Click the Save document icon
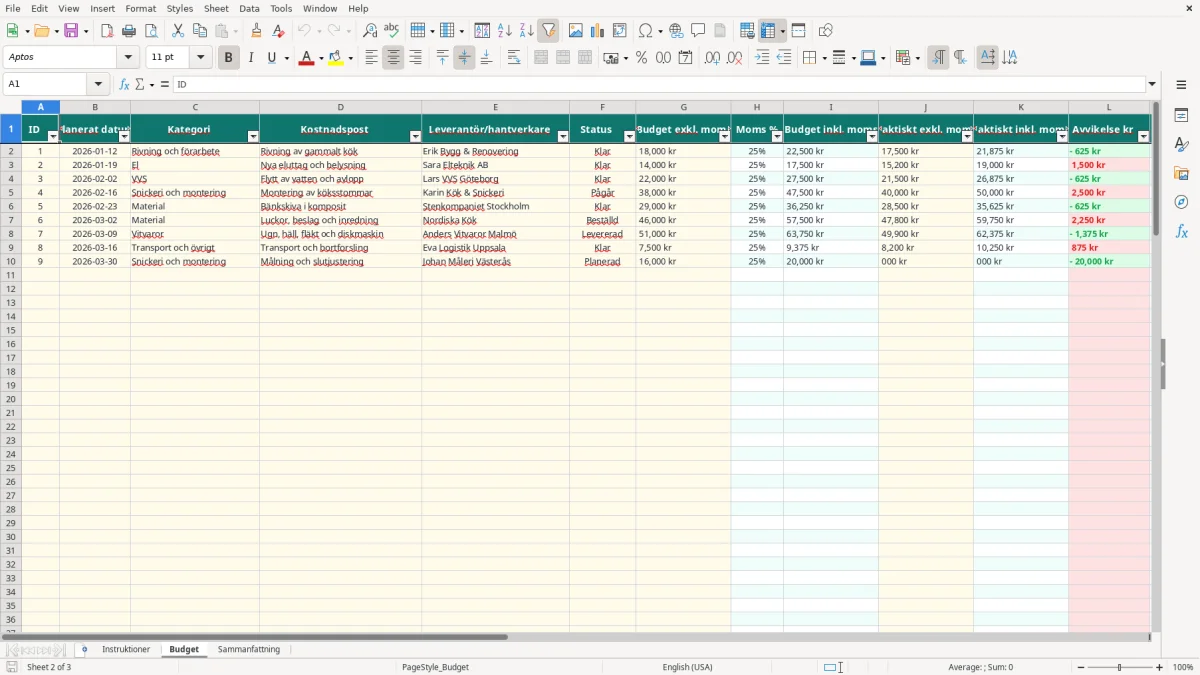1200x675 pixels. [71, 31]
